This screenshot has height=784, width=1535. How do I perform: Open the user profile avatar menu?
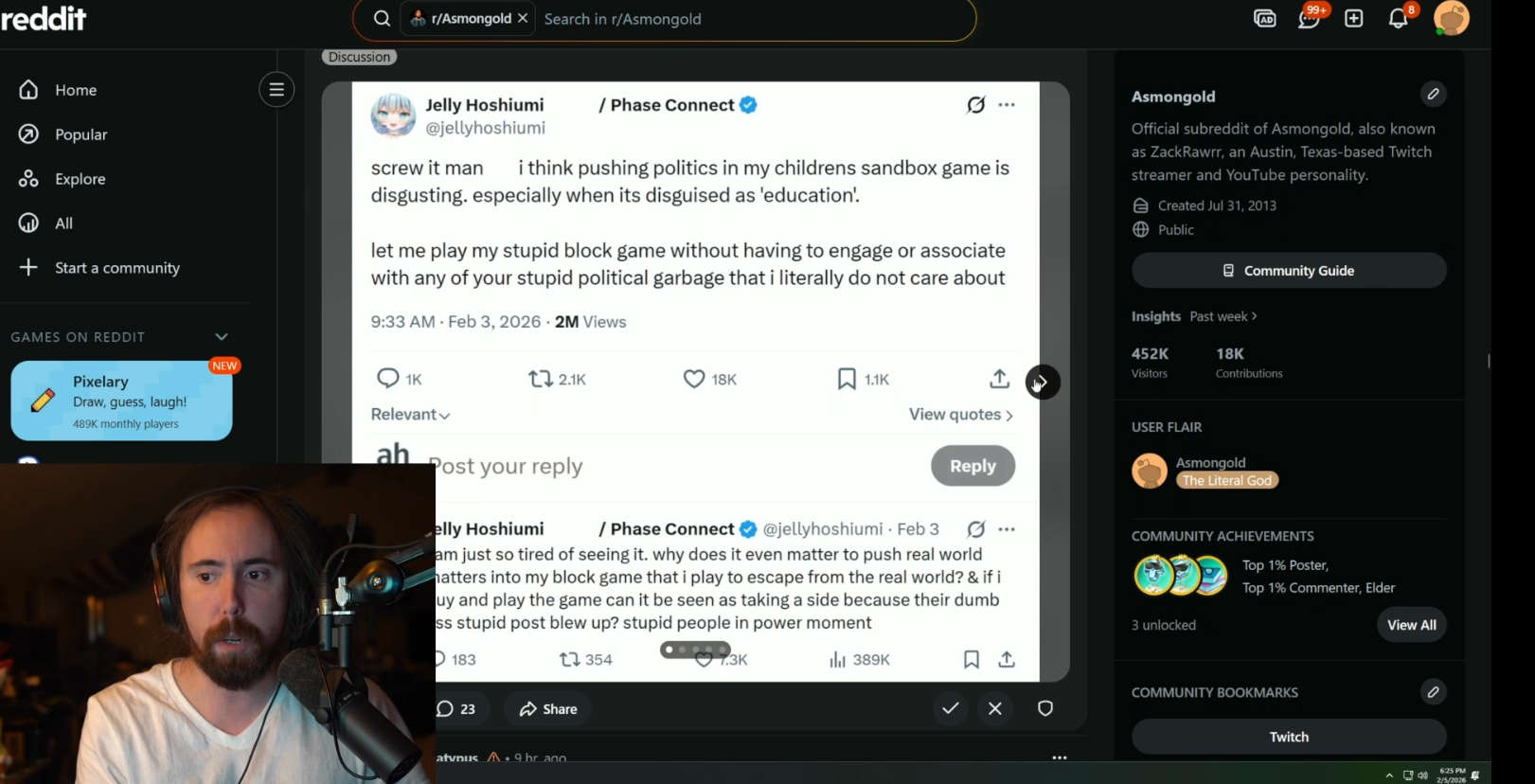pos(1452,18)
